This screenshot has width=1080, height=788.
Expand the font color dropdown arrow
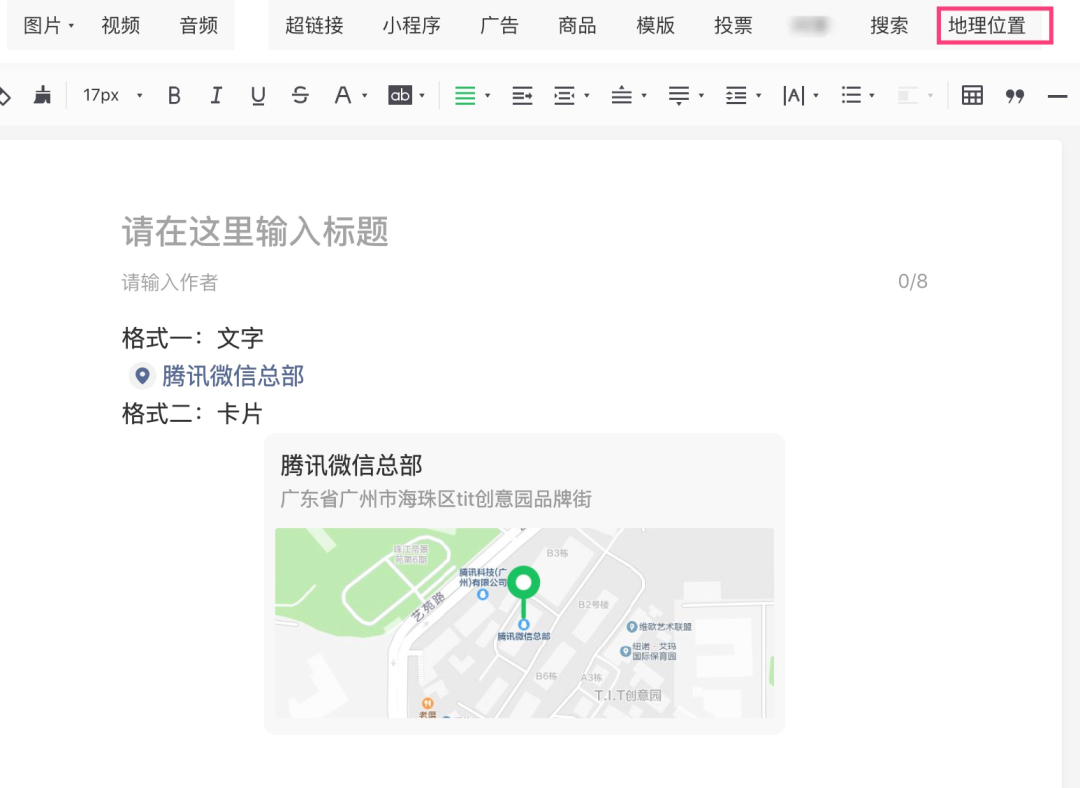(364, 96)
